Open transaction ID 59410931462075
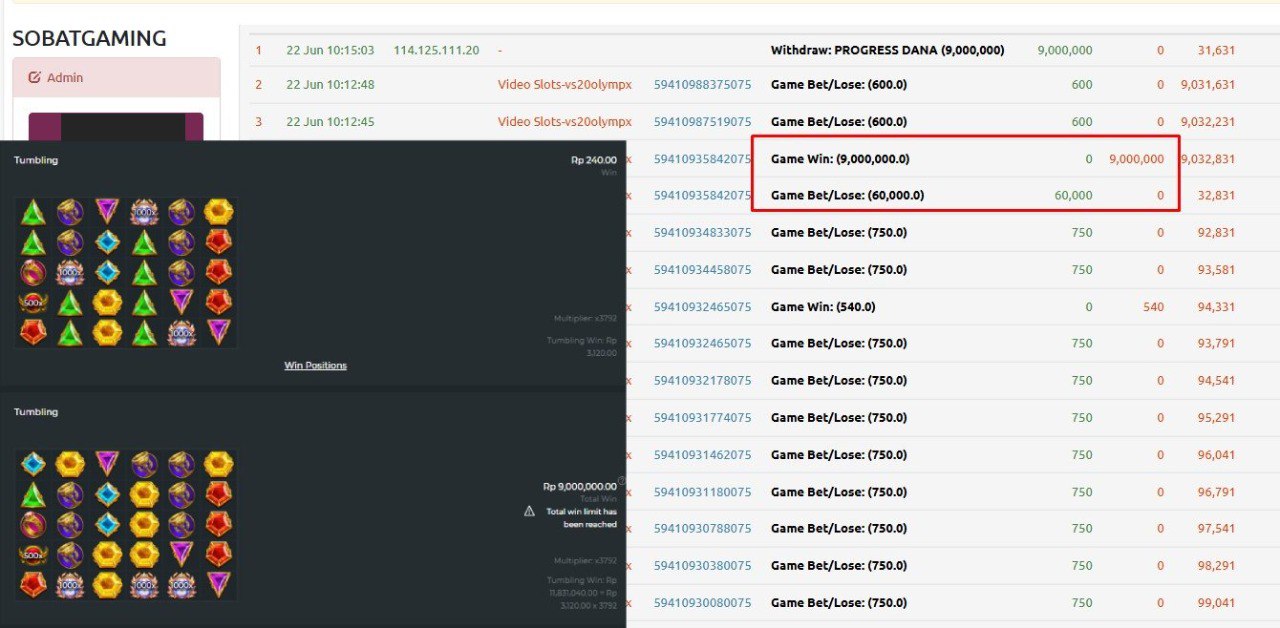Viewport: 1280px width, 628px height. 702,455
